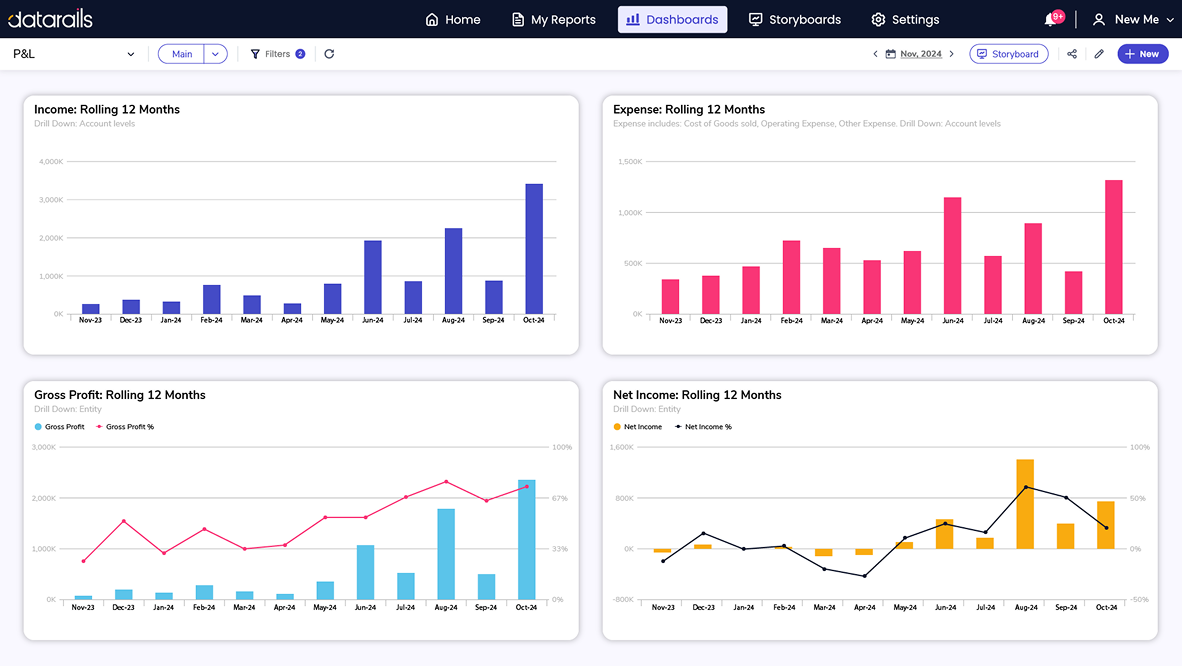Toggle Gross Profit legend series
1182x666 pixels.
(60, 427)
